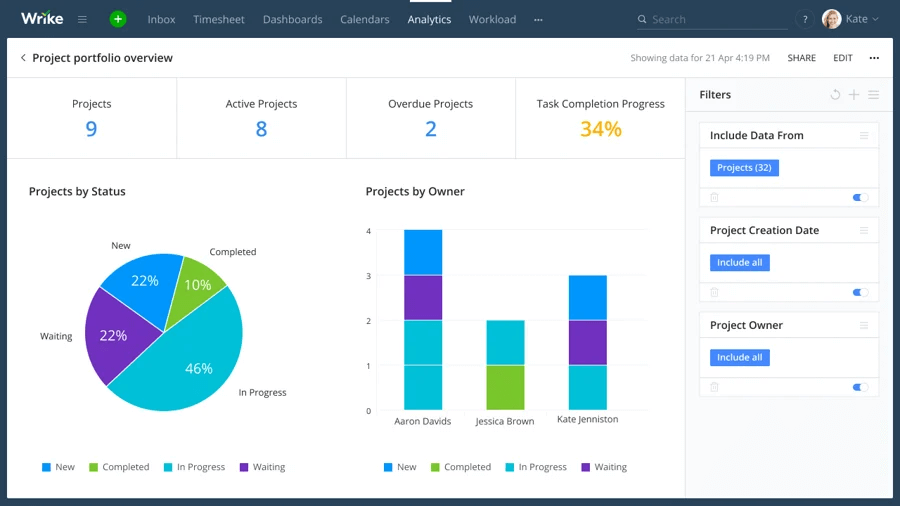This screenshot has width=900, height=506.
Task: Delete the Project Owner filter with trash icon
Action: 714,387
